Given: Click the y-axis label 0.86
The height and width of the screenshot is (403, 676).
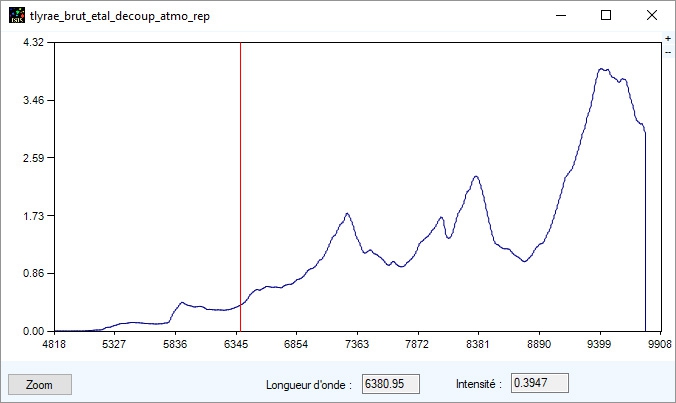Looking at the screenshot, I should coord(33,273).
